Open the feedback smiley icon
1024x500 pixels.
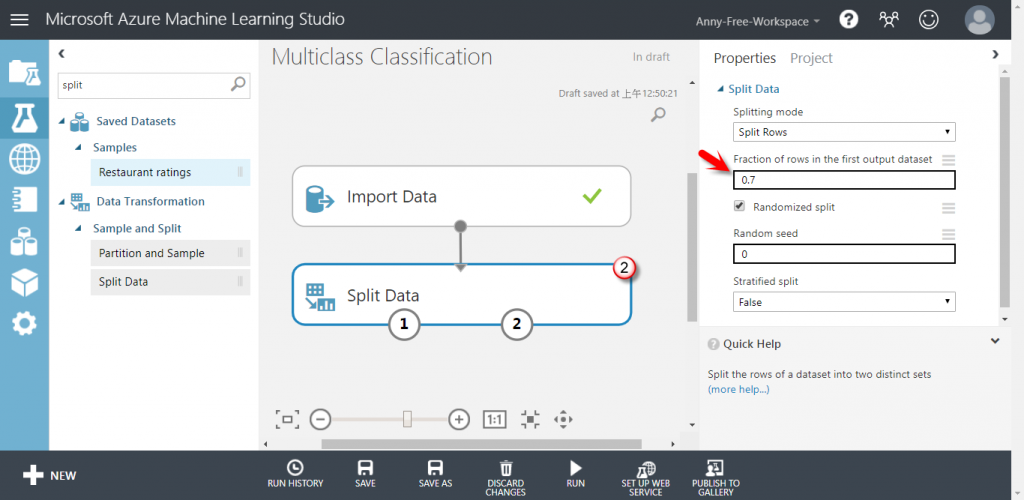pyautogui.click(x=928, y=20)
